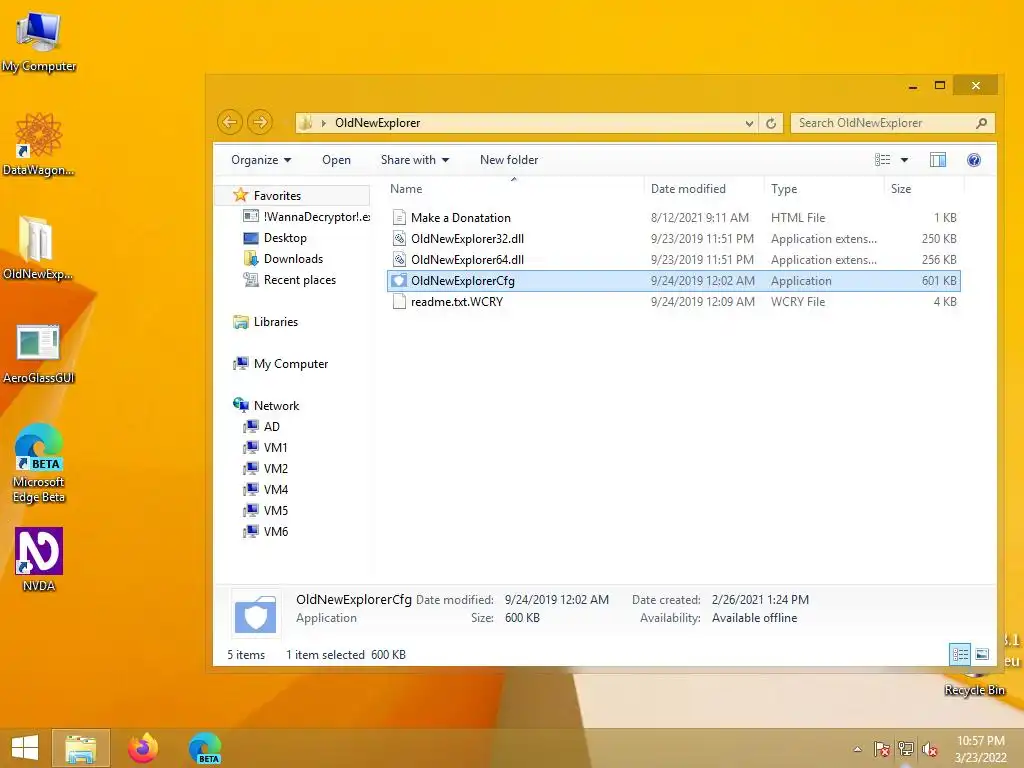Open muted volume tray icon
1024x768 pixels.
coord(930,749)
